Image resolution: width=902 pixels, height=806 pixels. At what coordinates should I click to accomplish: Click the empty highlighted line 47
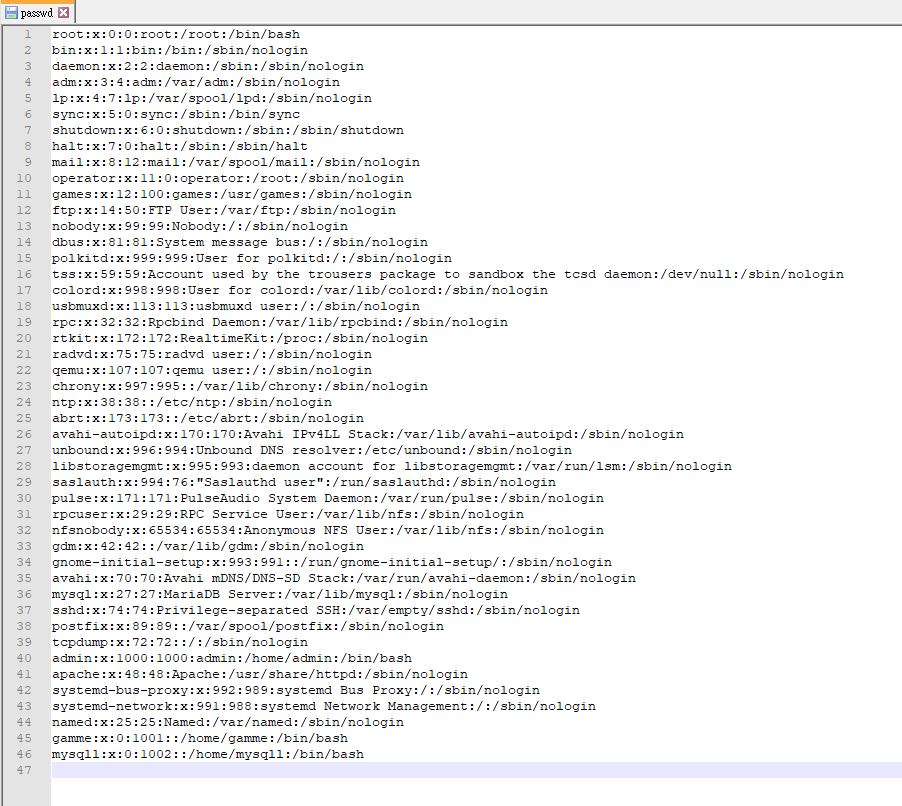pos(476,770)
